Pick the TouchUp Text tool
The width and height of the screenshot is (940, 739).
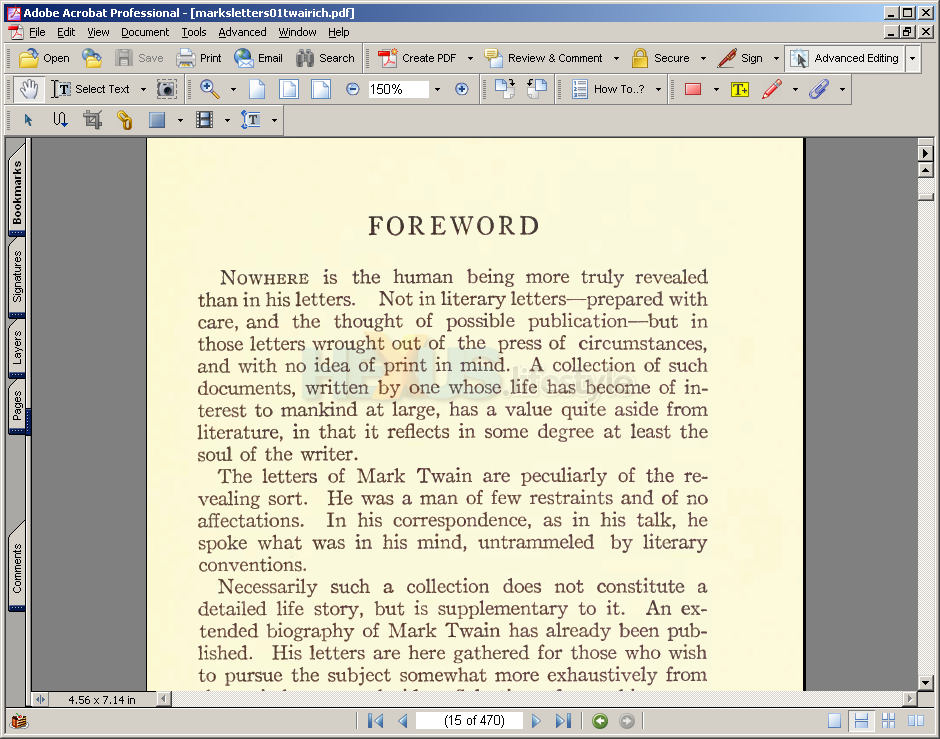click(251, 120)
